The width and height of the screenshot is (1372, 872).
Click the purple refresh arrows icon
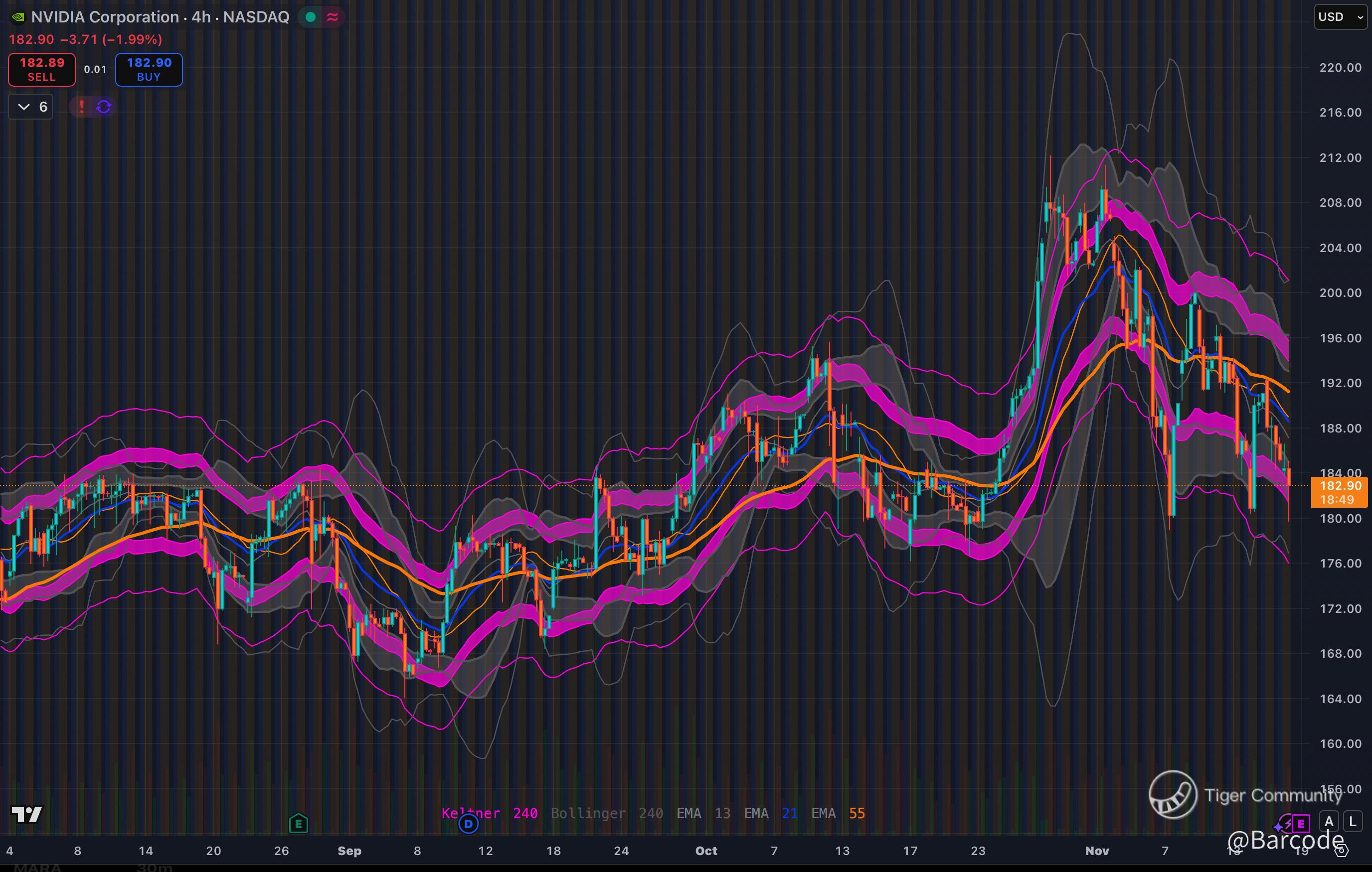104,107
